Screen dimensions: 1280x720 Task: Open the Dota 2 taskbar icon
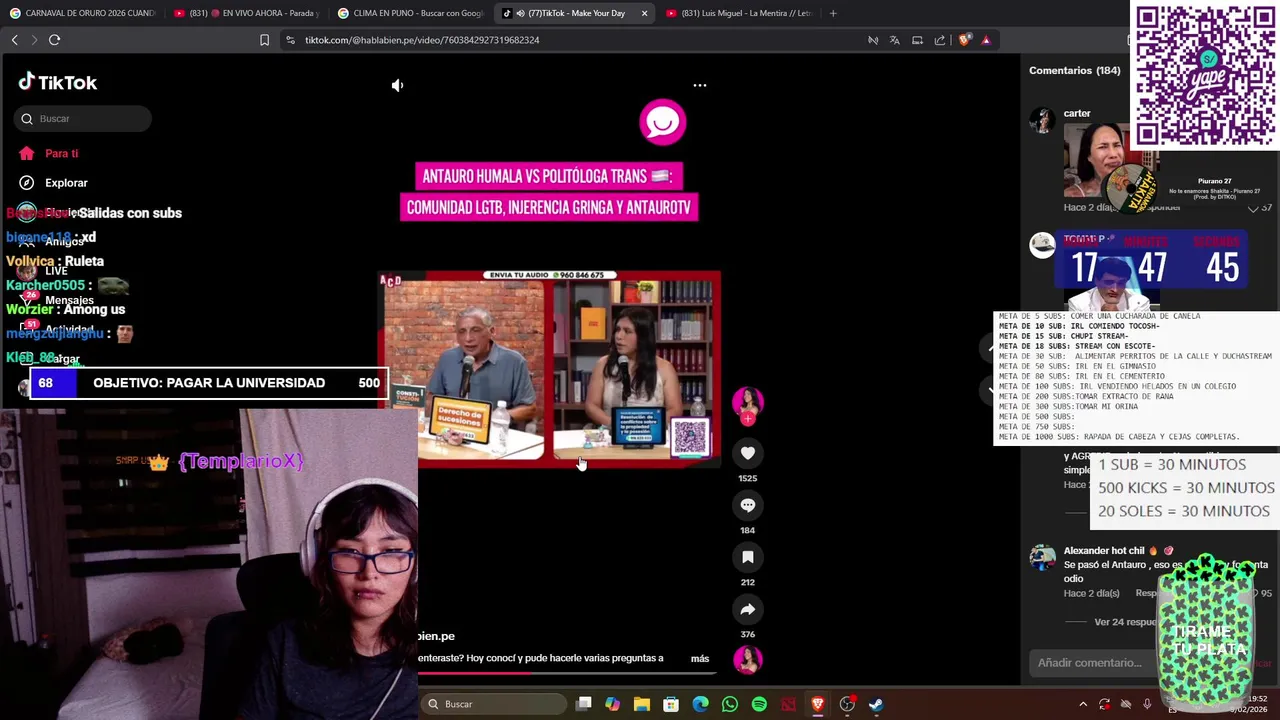tap(788, 704)
